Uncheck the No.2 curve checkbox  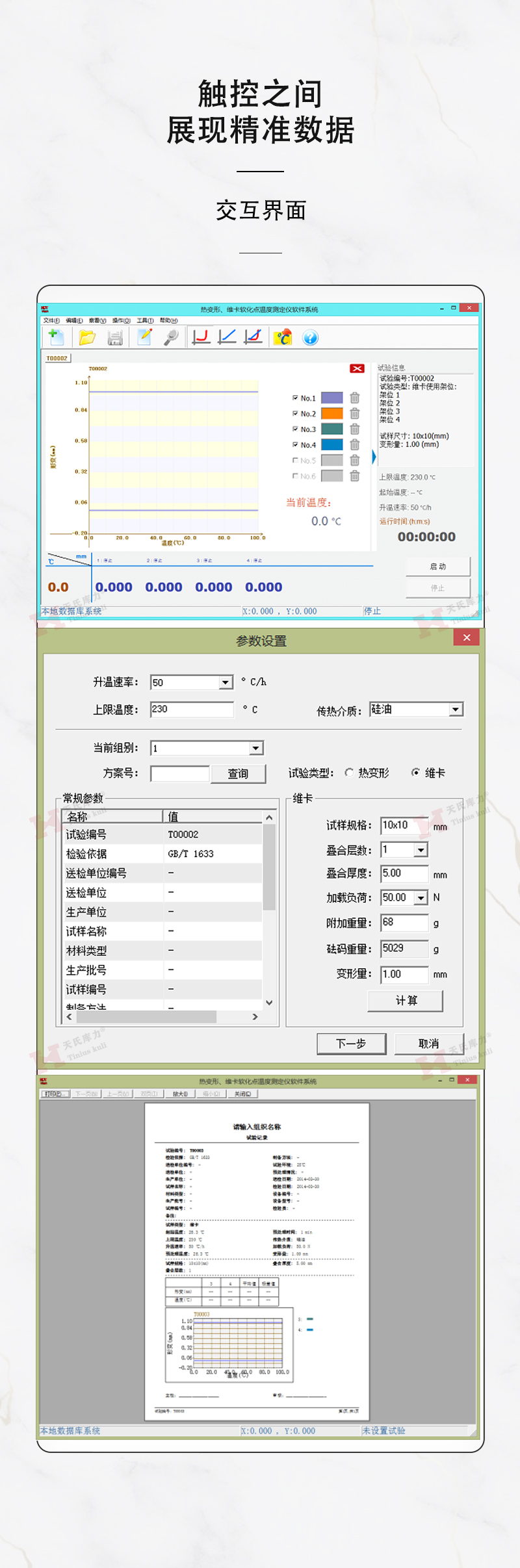[x=295, y=413]
